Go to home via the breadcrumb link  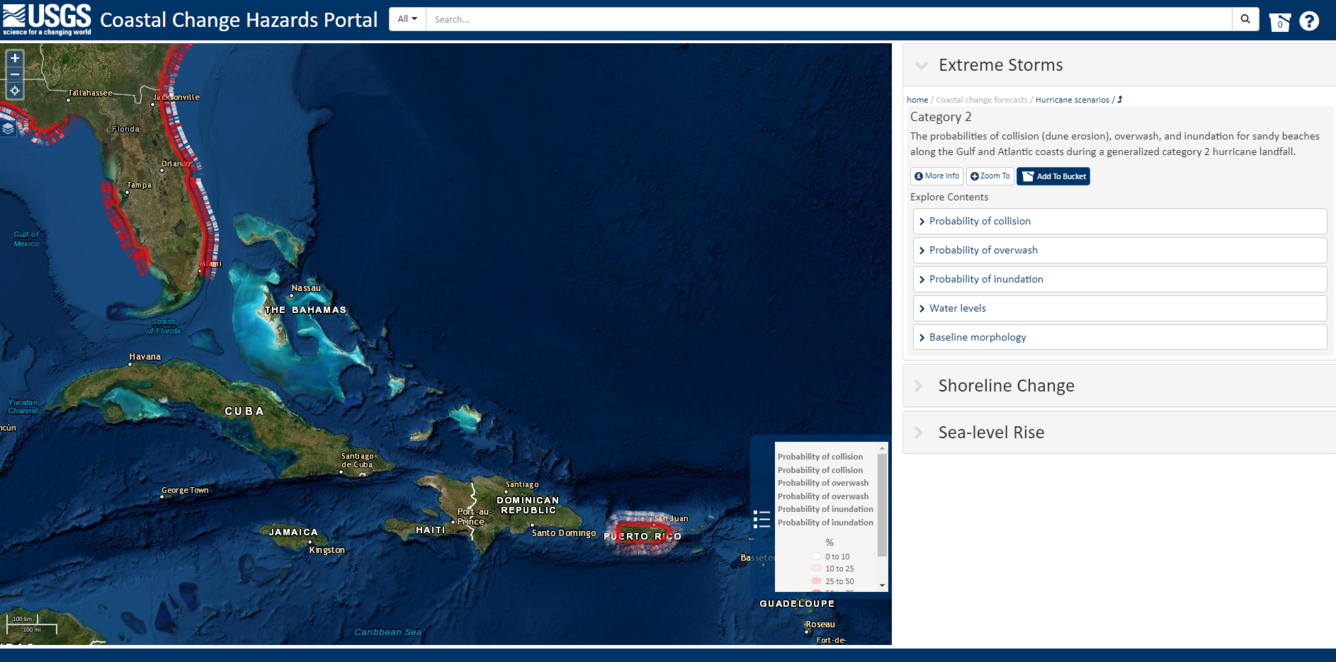[917, 99]
